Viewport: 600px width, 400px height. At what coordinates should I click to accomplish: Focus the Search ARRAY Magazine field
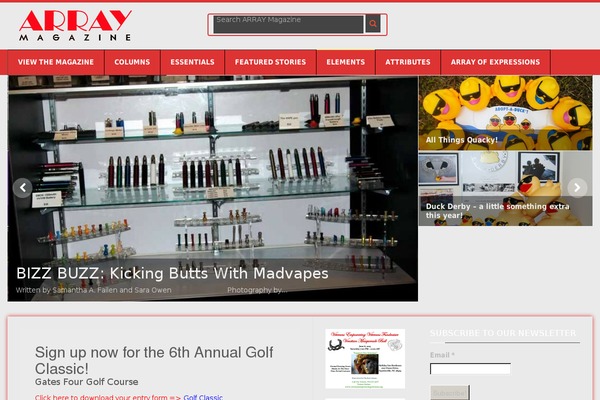(x=288, y=24)
